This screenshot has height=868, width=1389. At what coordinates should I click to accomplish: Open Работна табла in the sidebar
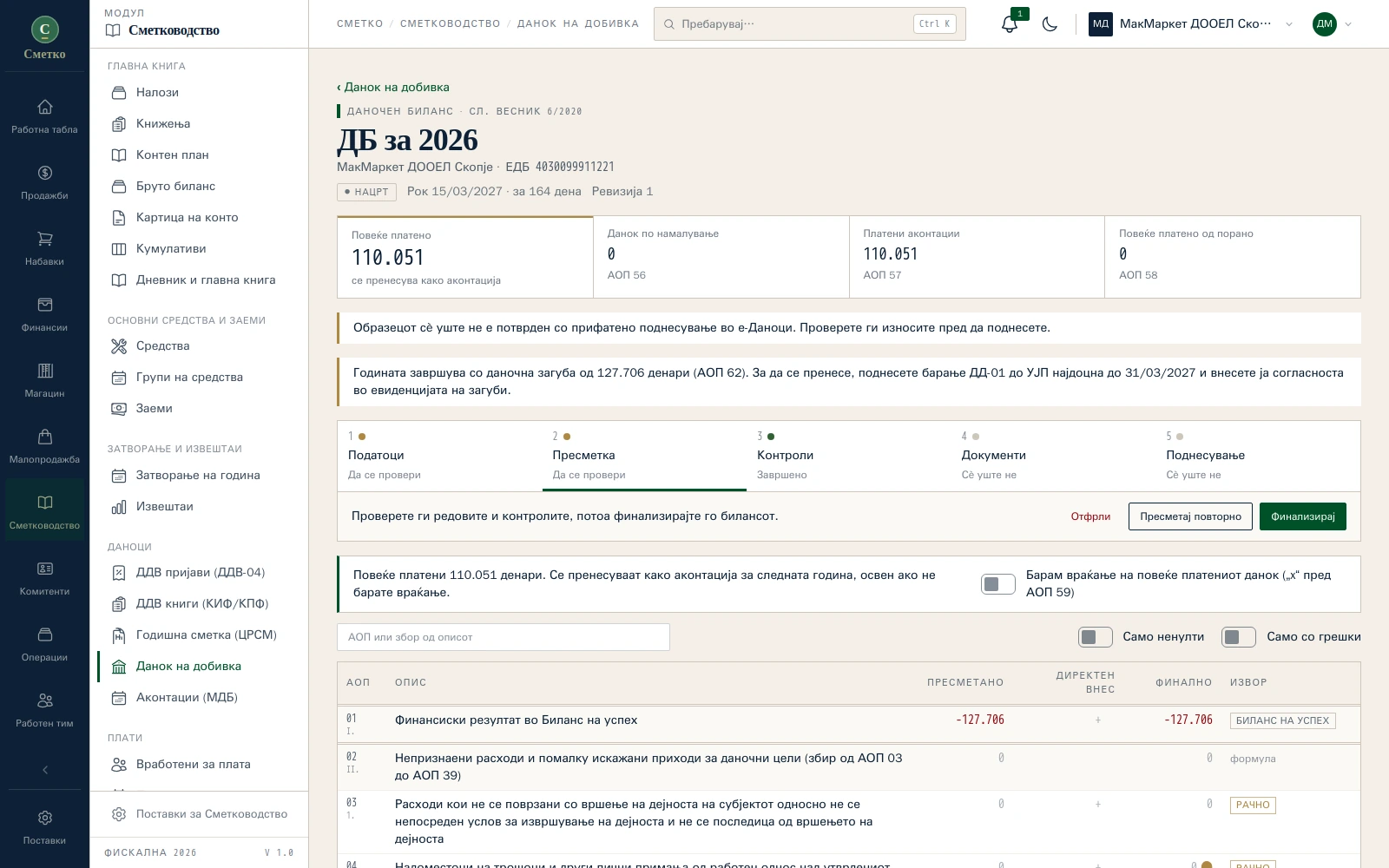[44, 115]
